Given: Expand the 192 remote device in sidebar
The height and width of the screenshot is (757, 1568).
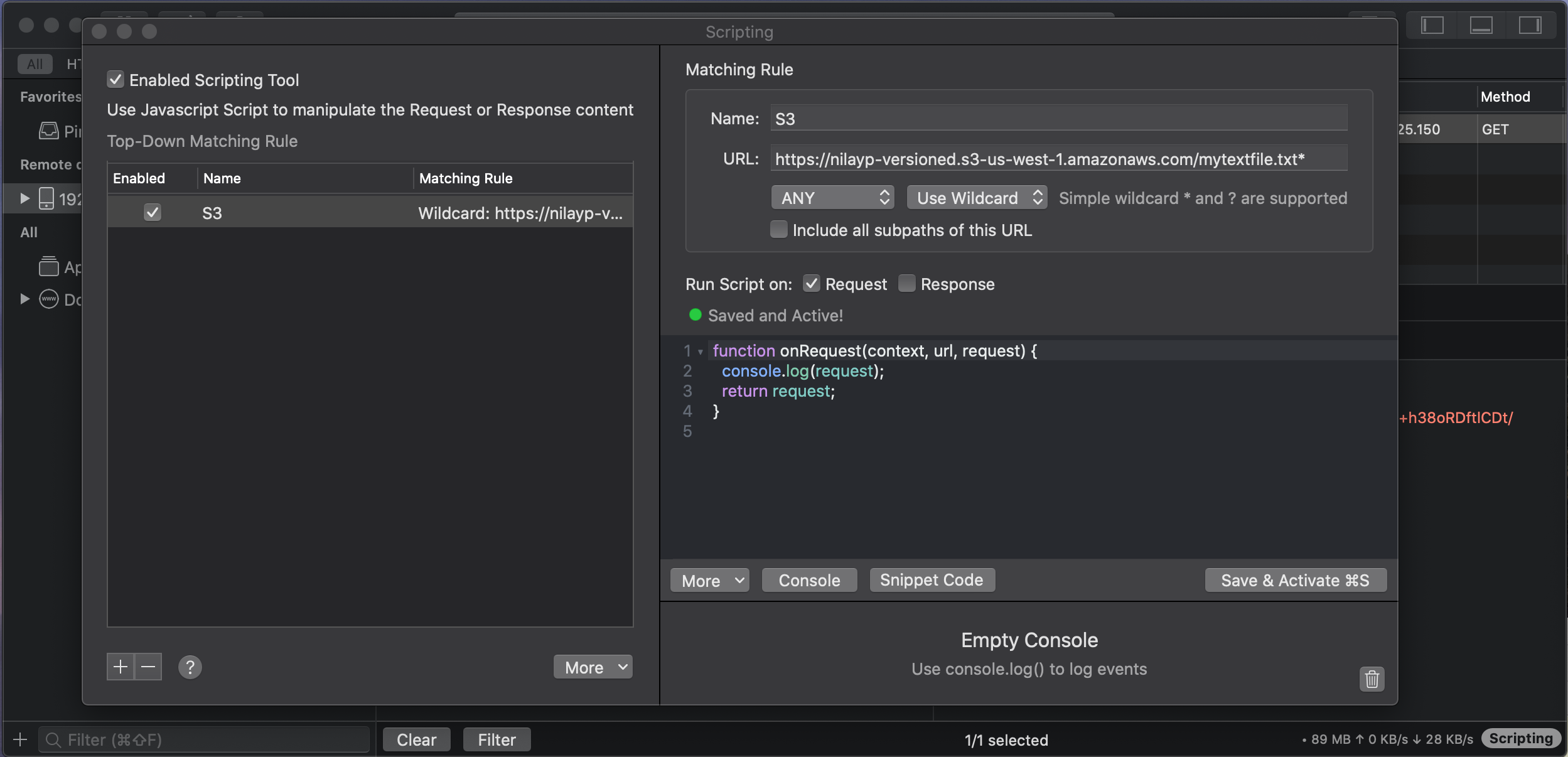Looking at the screenshot, I should click(24, 198).
